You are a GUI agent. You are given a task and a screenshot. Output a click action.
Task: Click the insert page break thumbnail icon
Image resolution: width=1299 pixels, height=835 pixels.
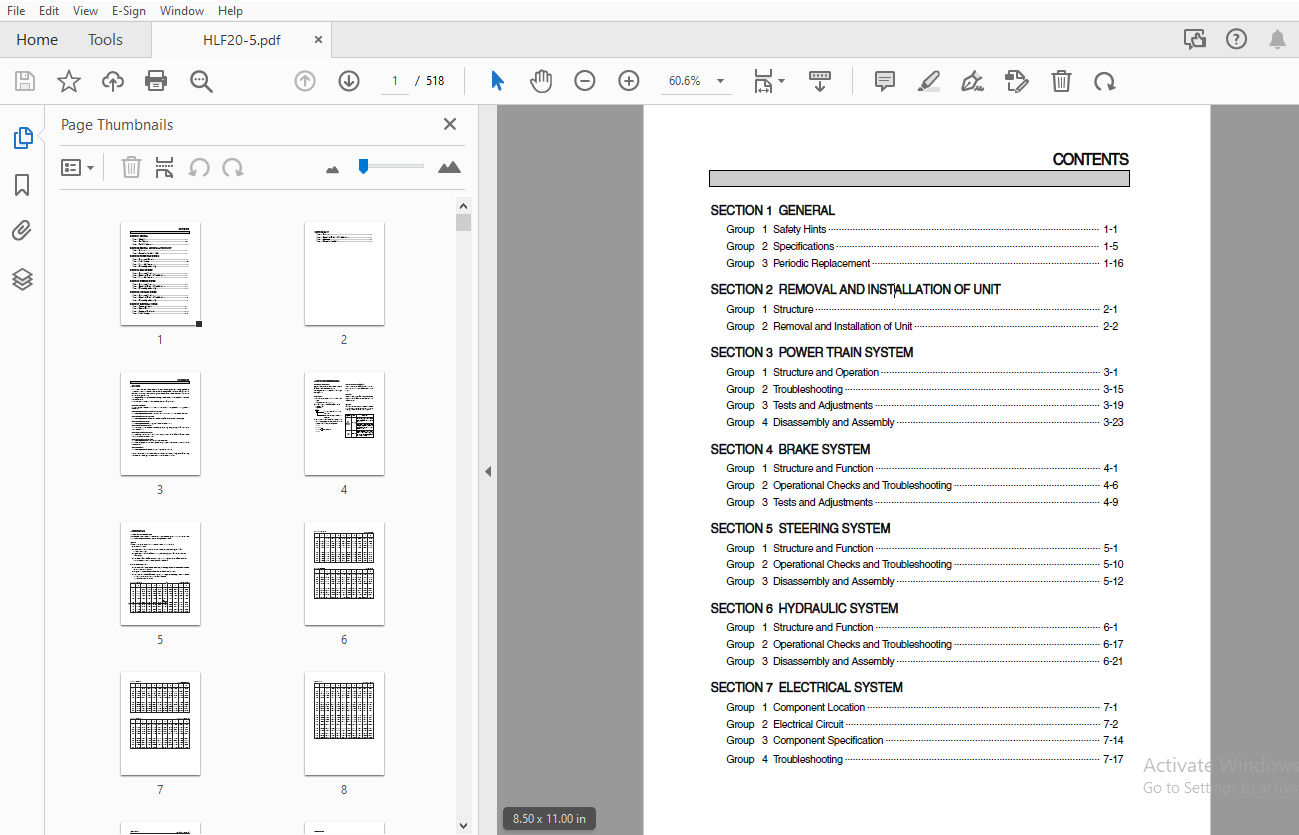(x=165, y=167)
